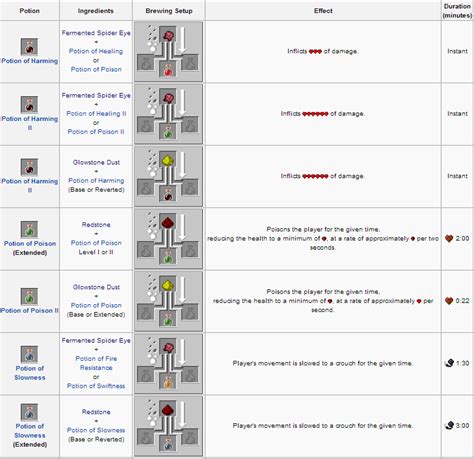
Task: Click the Redstone link in the Poison (Extended) row
Action: point(96,225)
